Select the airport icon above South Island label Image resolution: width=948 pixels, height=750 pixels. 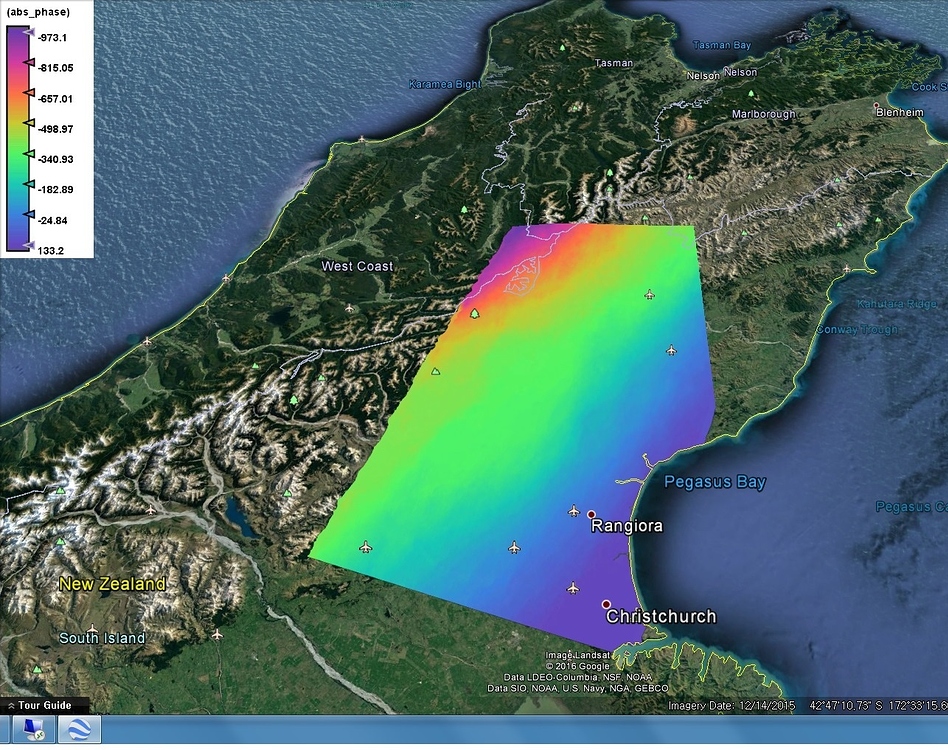(93, 630)
